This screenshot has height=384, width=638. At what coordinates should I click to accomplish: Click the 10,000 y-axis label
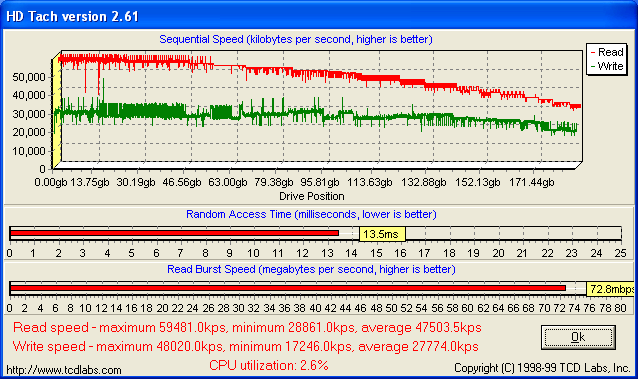[x=29, y=151]
